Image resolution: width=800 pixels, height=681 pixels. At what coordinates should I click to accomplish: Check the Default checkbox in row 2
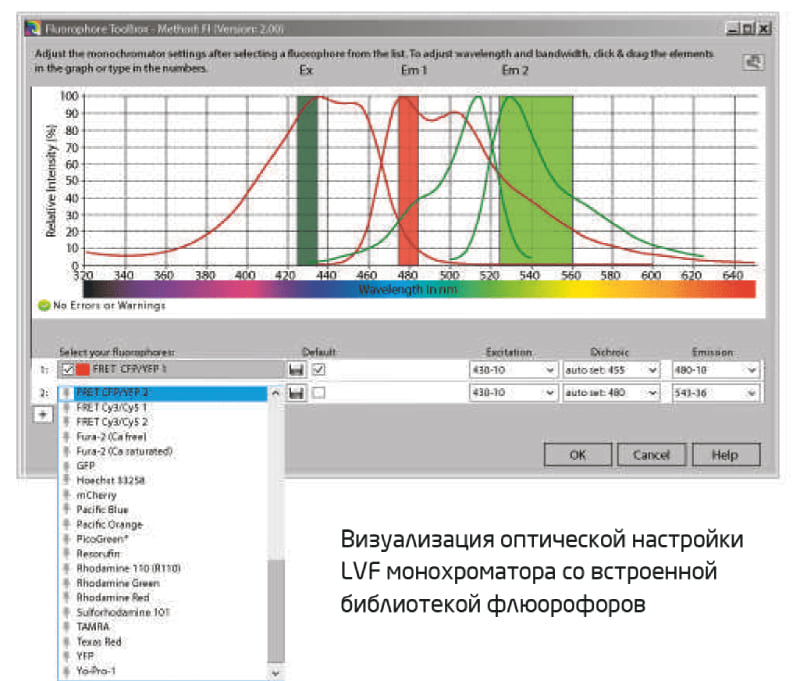319,392
